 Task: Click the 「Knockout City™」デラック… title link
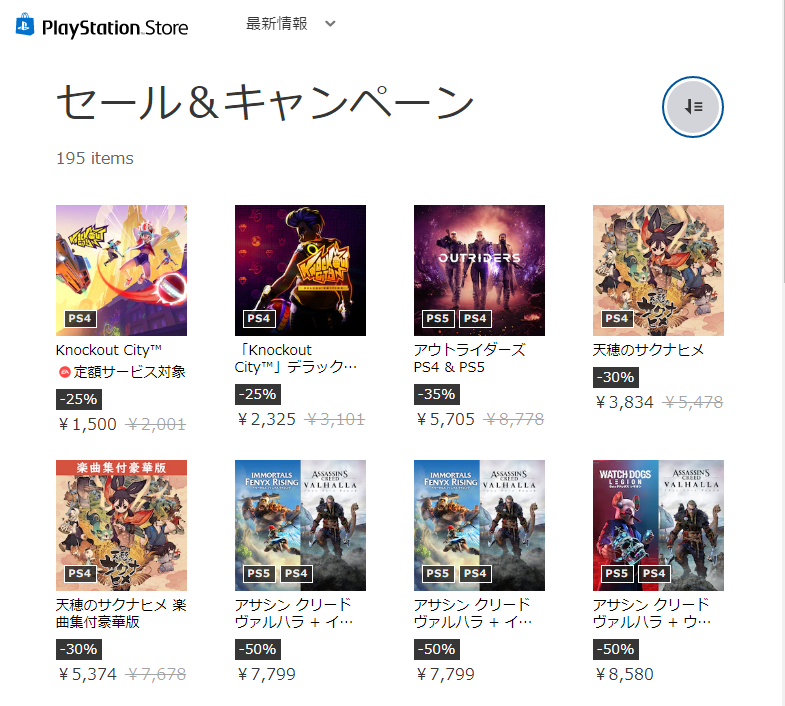coord(296,358)
